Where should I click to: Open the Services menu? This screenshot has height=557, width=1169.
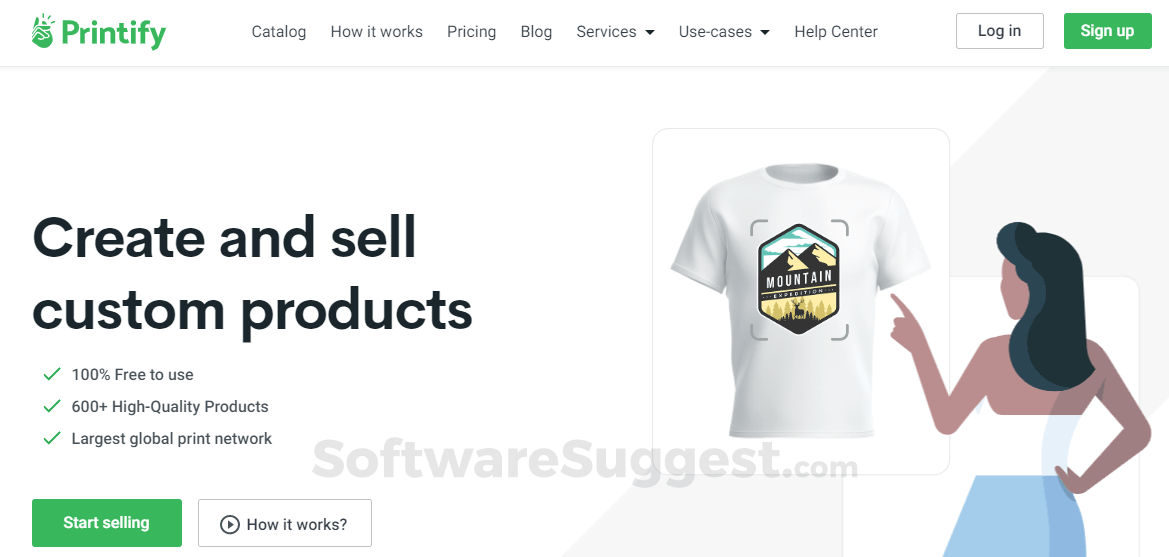(615, 31)
